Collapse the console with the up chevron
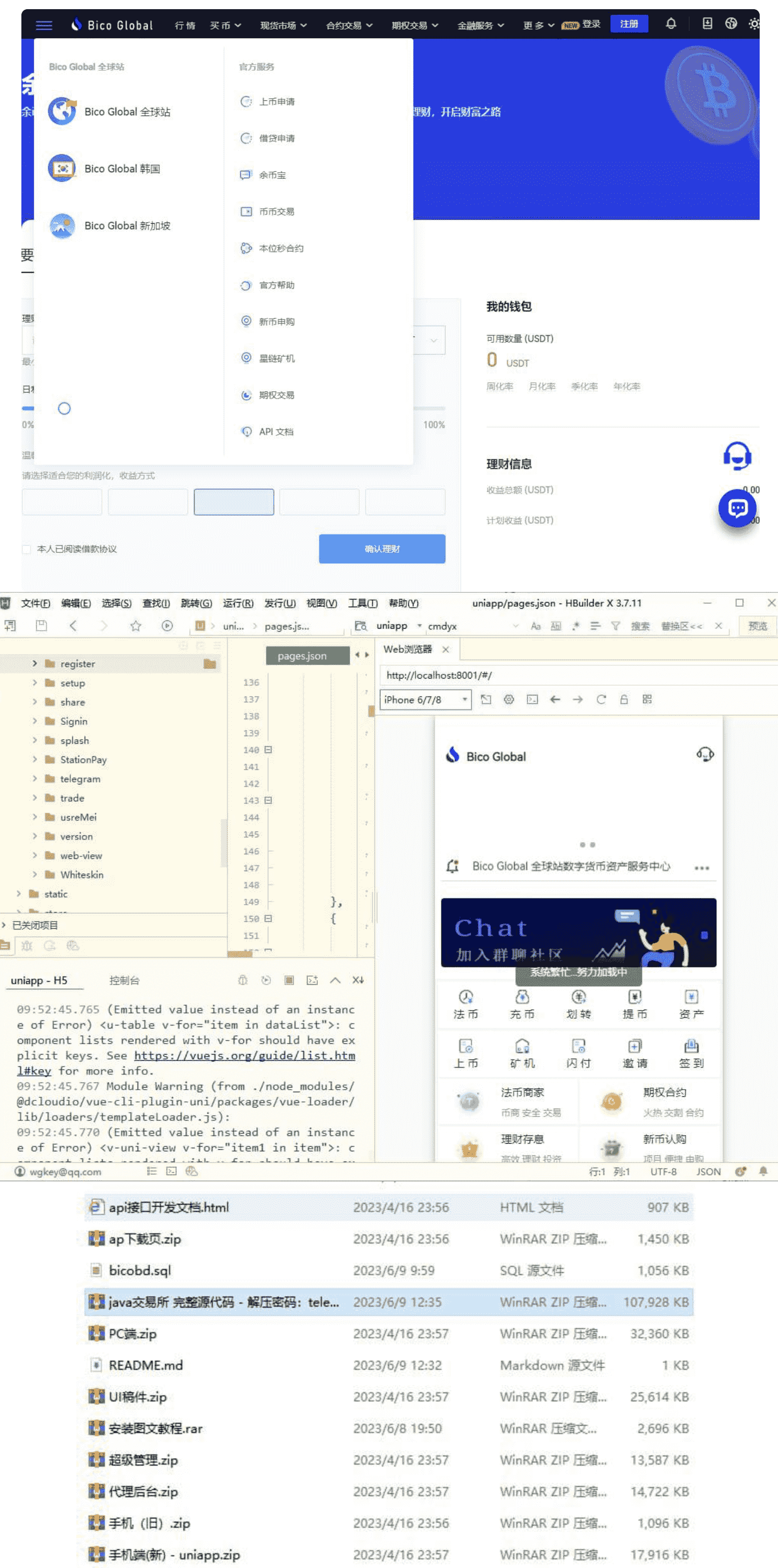778x1568 pixels. point(335,980)
